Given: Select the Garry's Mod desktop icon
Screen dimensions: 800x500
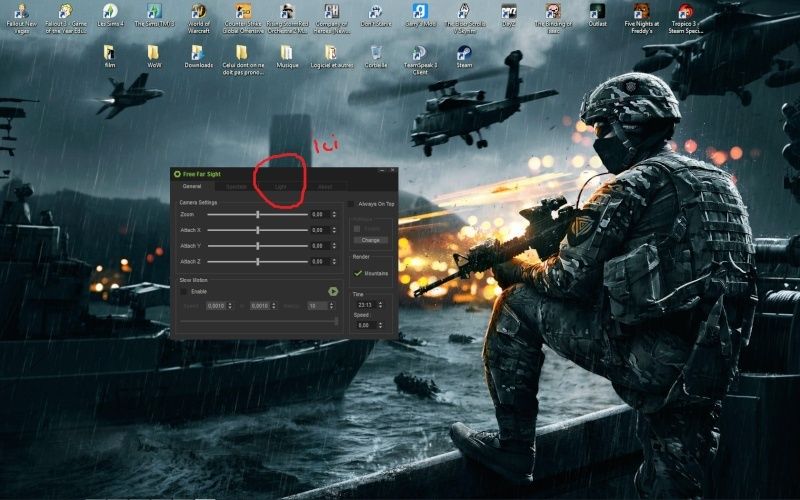Looking at the screenshot, I should pos(420,15).
